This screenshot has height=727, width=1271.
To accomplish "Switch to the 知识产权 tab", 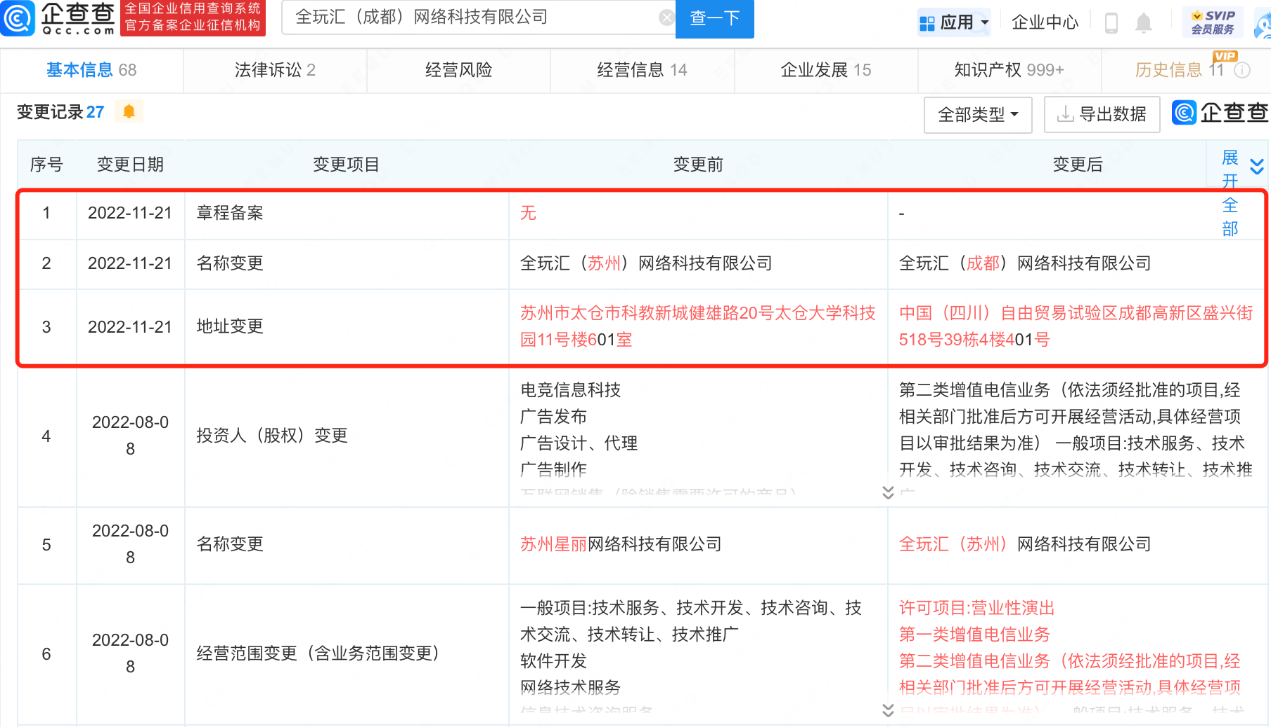I will 1008,70.
